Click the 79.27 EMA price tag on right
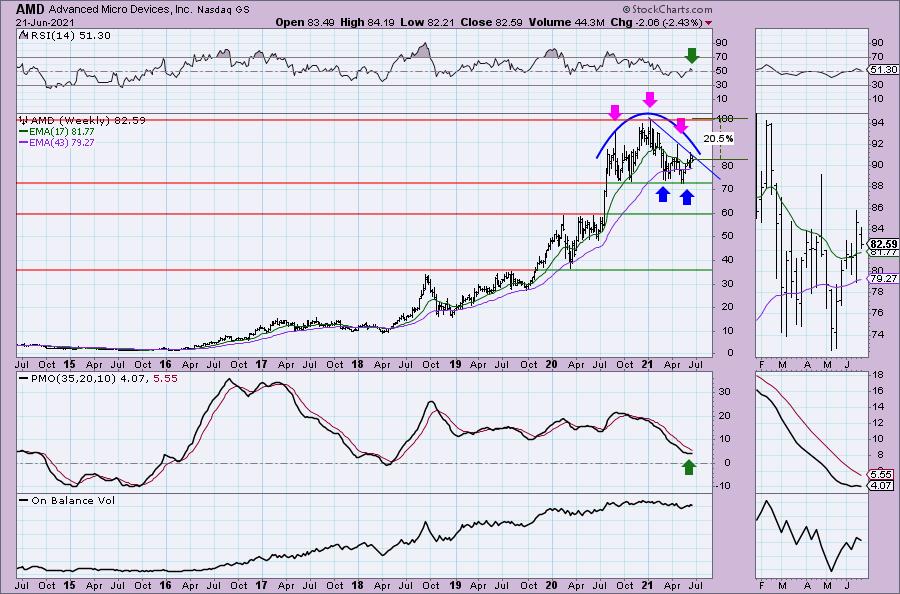 pos(884,278)
